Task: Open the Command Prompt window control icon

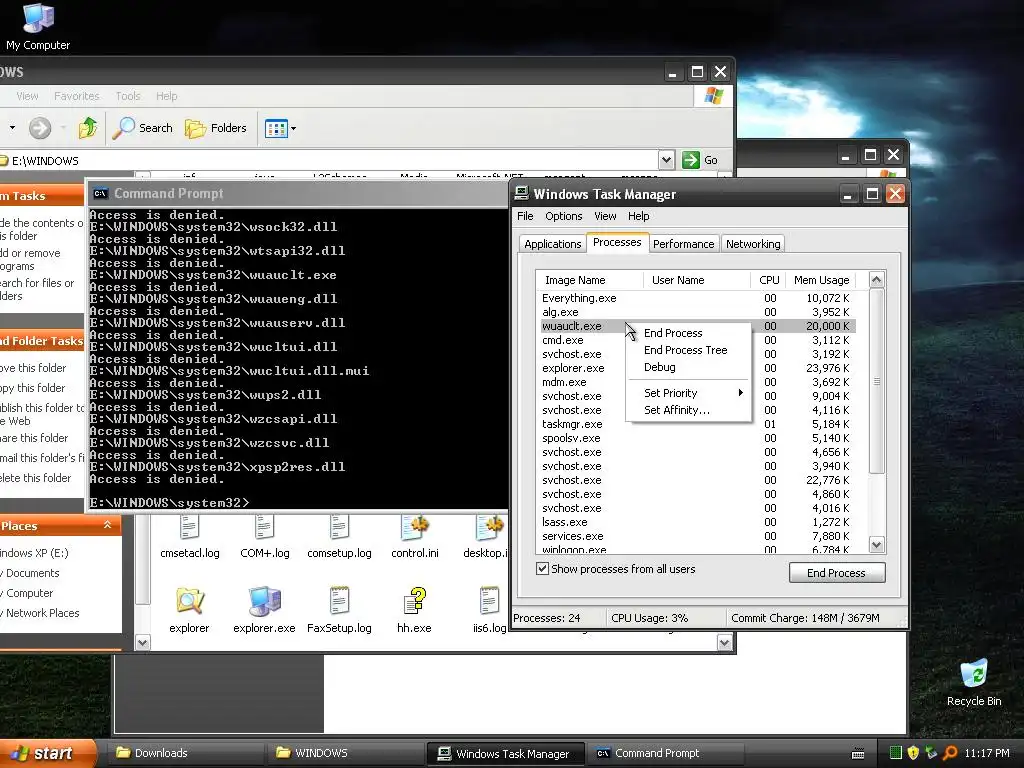Action: click(100, 193)
